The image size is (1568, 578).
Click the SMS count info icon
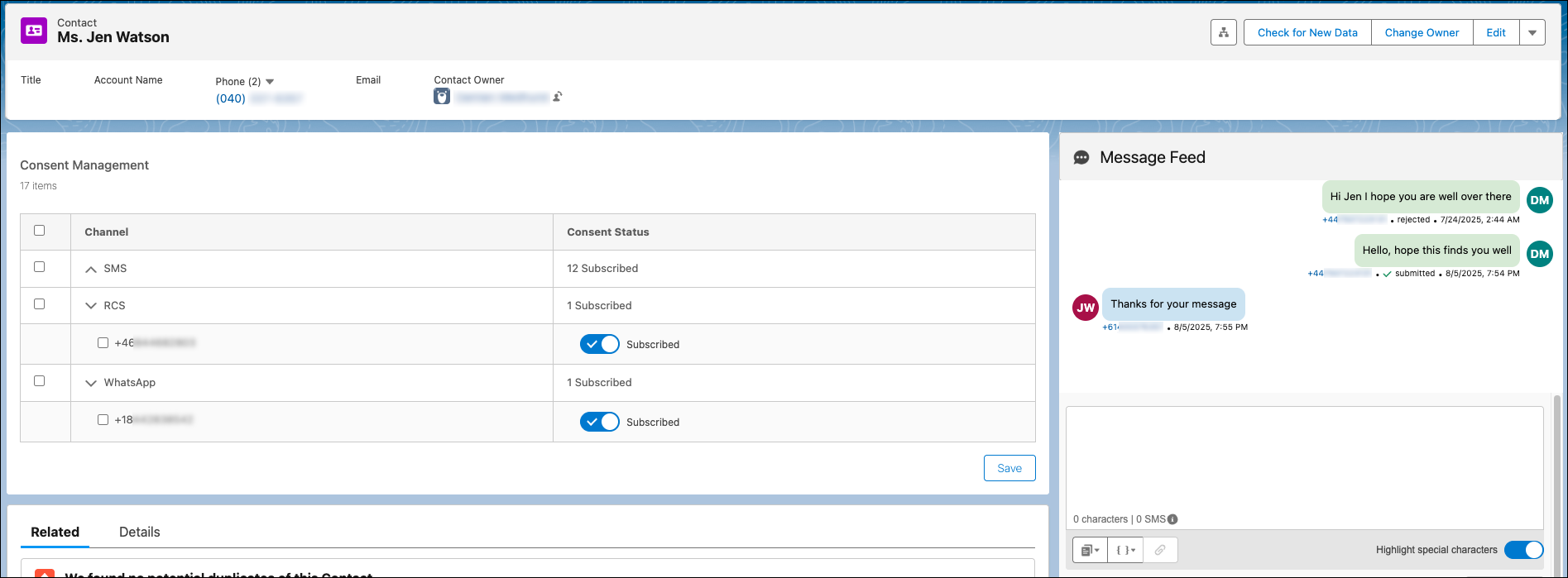1172,519
